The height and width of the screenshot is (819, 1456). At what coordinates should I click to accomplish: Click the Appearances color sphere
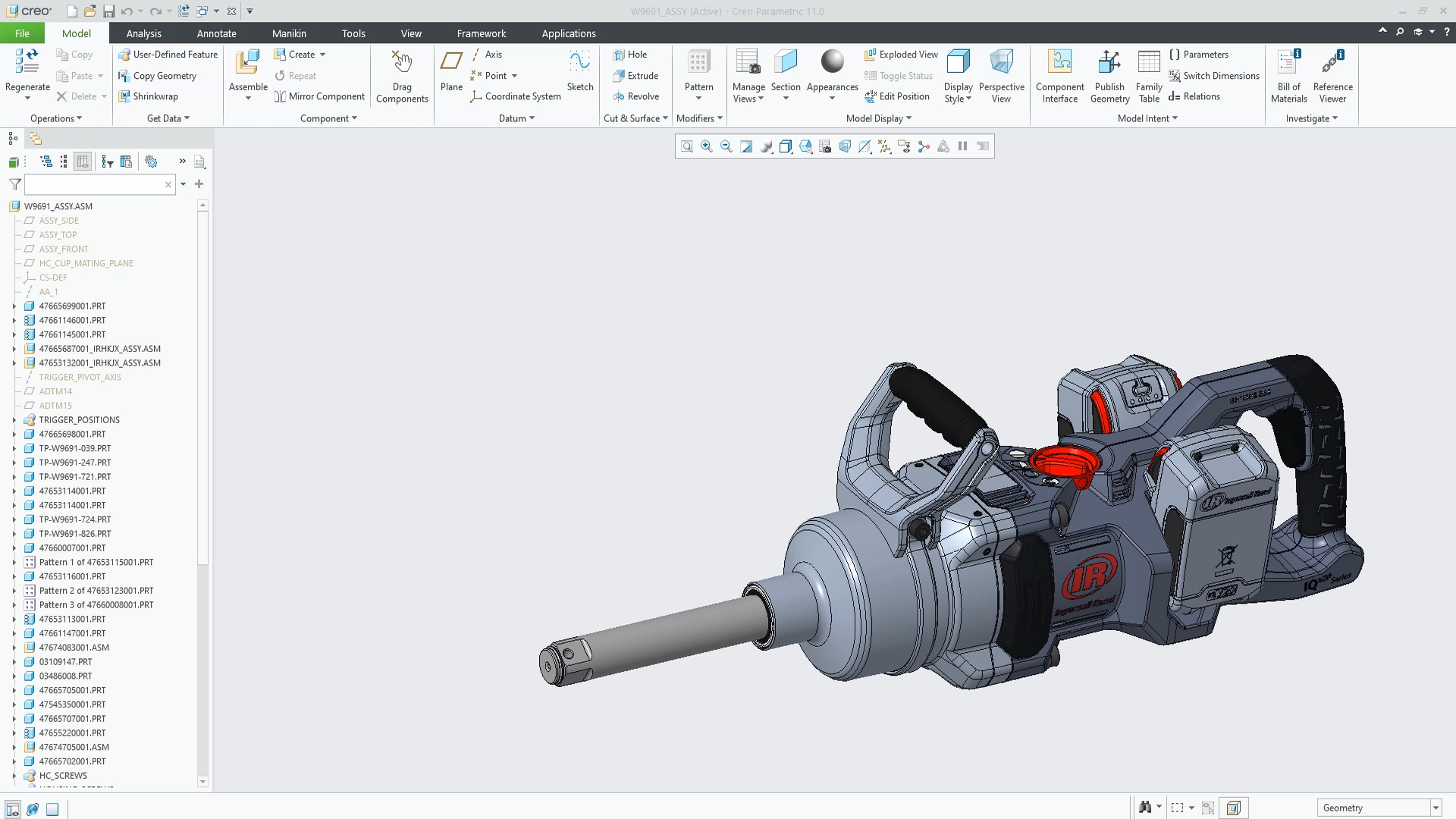(x=832, y=61)
